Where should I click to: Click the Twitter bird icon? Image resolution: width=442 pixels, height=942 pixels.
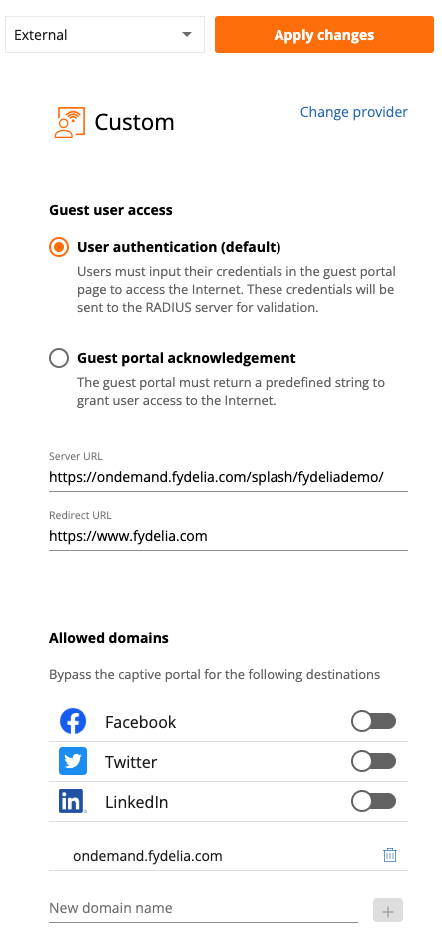(73, 761)
